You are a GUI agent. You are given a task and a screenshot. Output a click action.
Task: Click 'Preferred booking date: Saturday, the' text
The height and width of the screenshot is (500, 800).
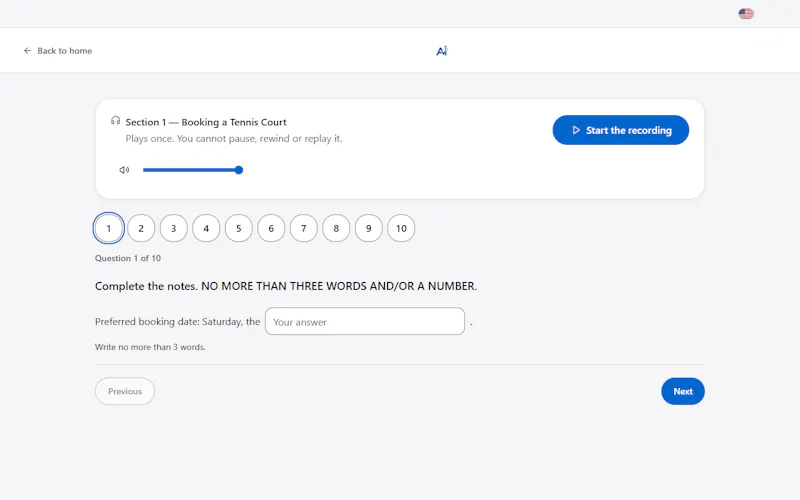[x=178, y=321]
